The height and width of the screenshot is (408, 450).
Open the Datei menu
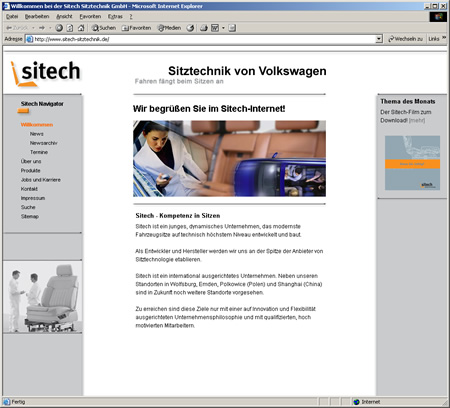coord(12,16)
